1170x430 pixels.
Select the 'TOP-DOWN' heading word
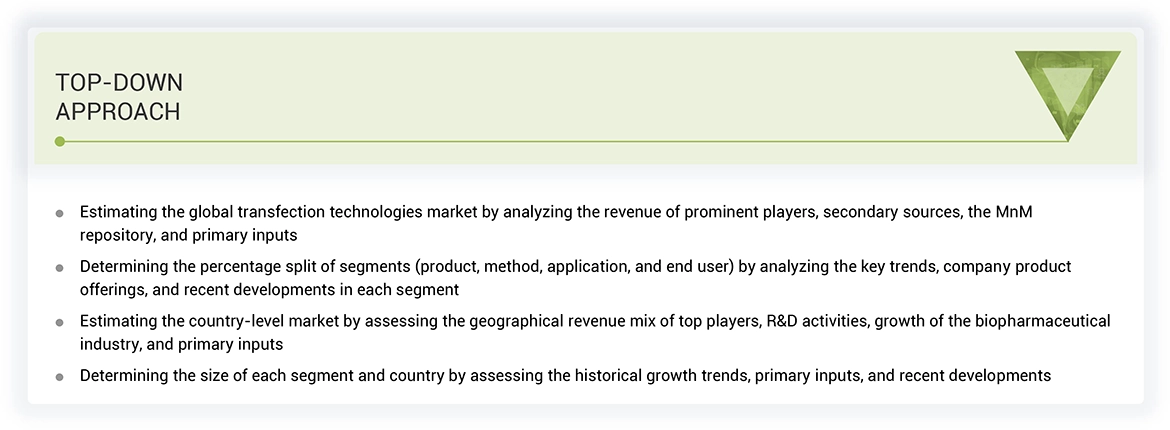click(x=119, y=83)
